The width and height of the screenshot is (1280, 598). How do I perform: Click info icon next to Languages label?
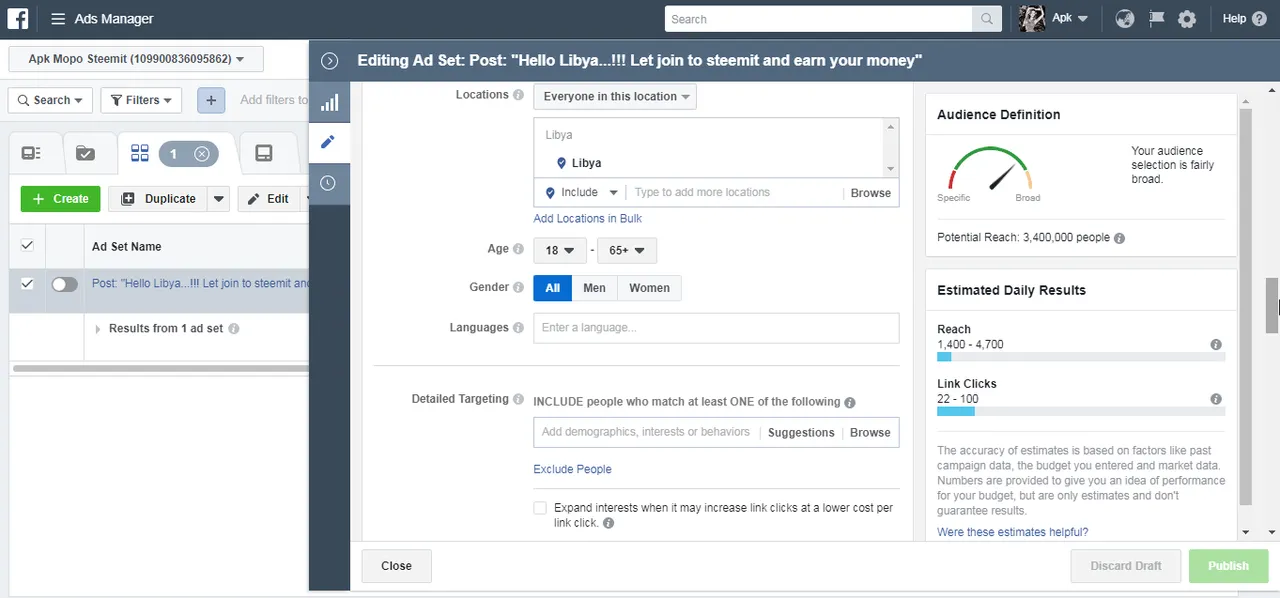tap(518, 328)
